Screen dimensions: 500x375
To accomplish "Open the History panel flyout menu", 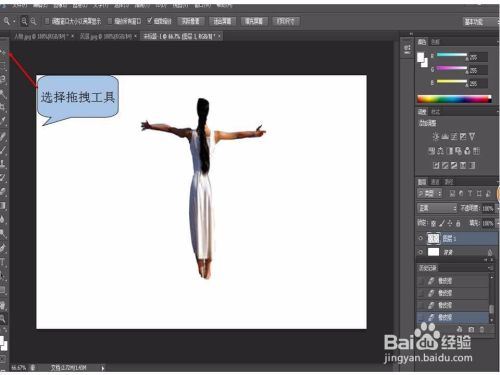I will coord(491,268).
